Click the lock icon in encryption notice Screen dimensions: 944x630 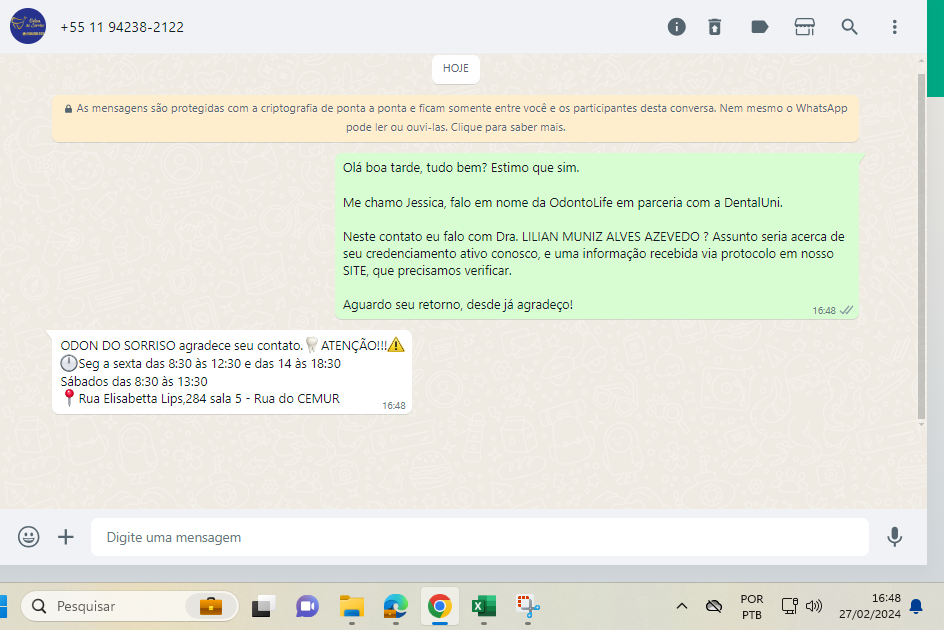(x=68, y=108)
